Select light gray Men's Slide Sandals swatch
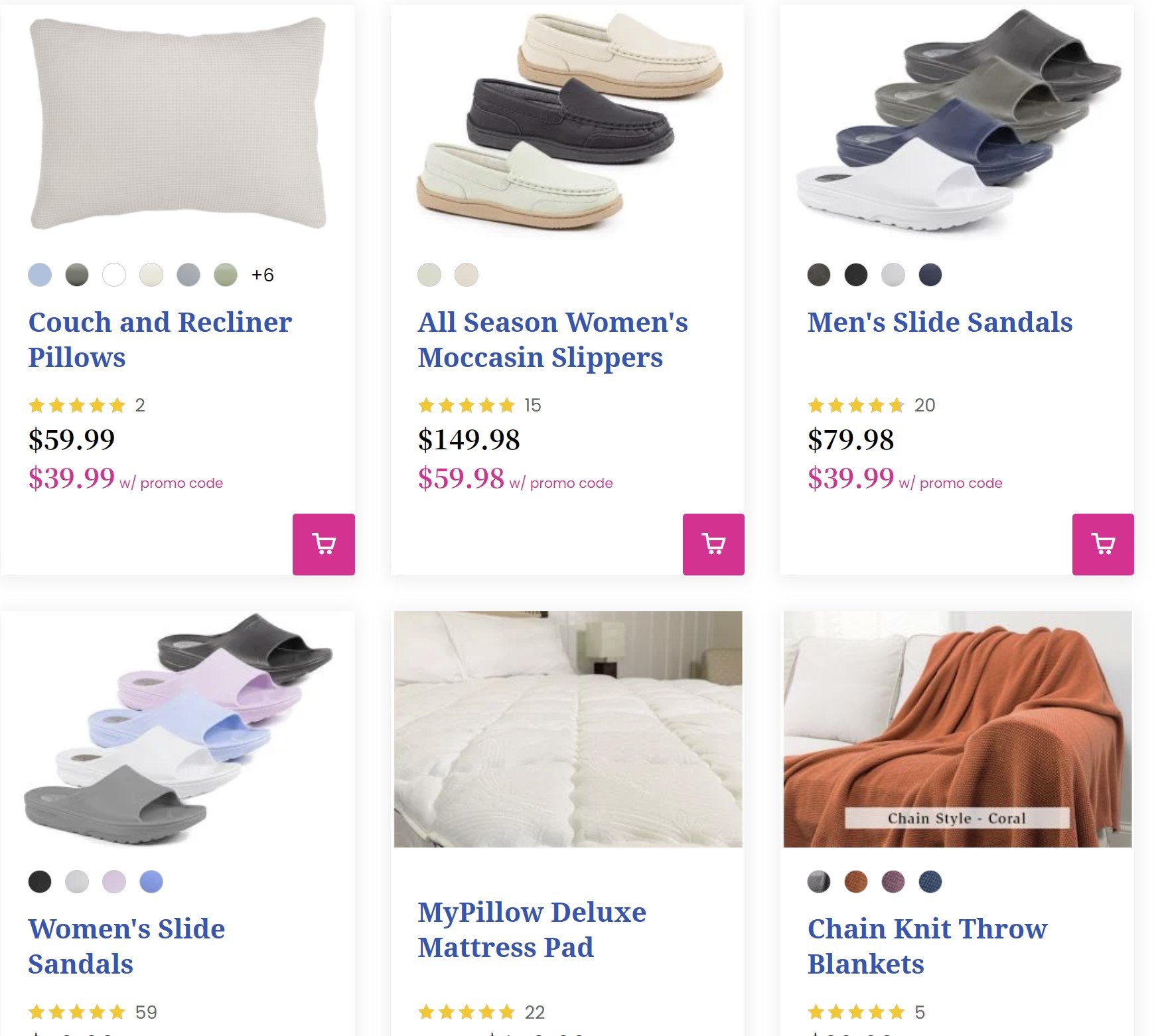Screen dimensions: 1160x1036 pos(893,275)
